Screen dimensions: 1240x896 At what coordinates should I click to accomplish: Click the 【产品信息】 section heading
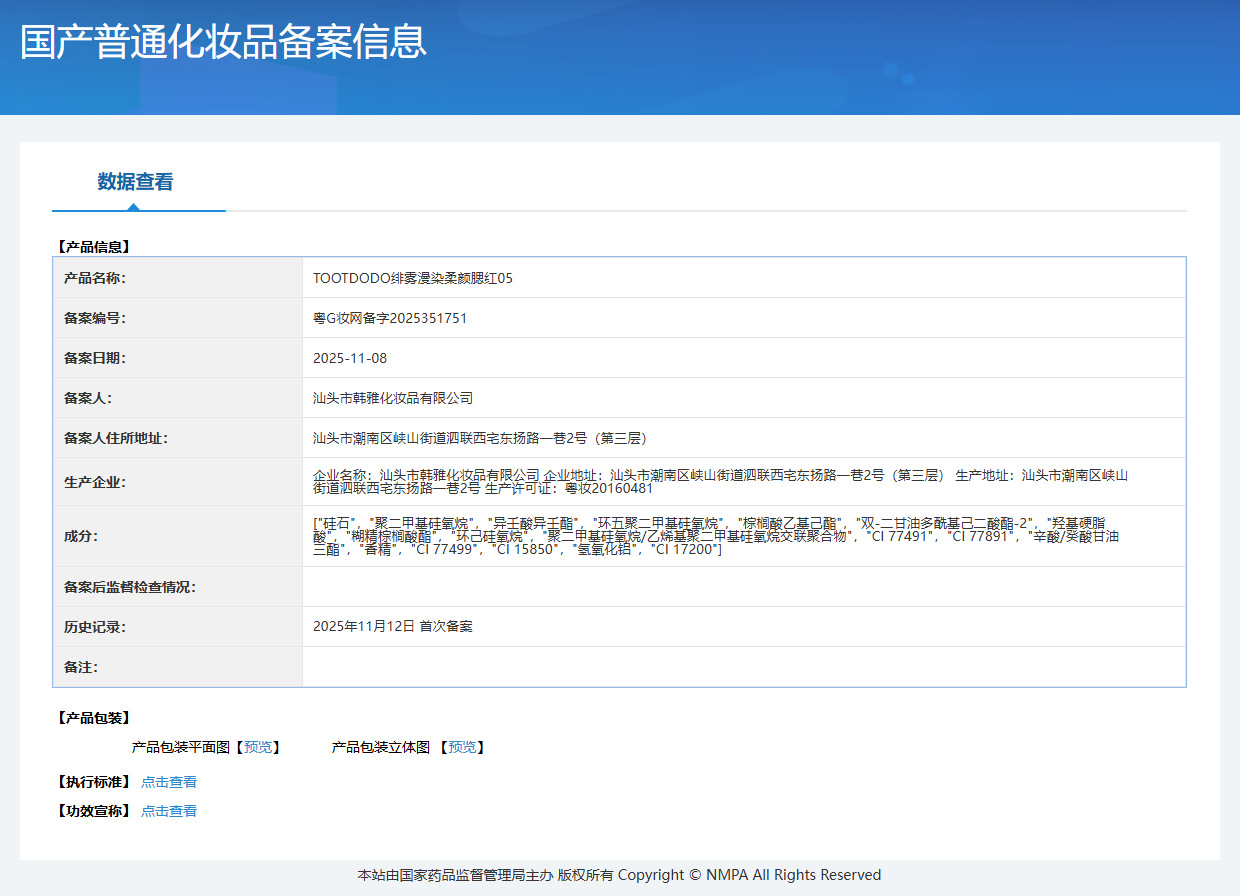pyautogui.click(x=93, y=246)
